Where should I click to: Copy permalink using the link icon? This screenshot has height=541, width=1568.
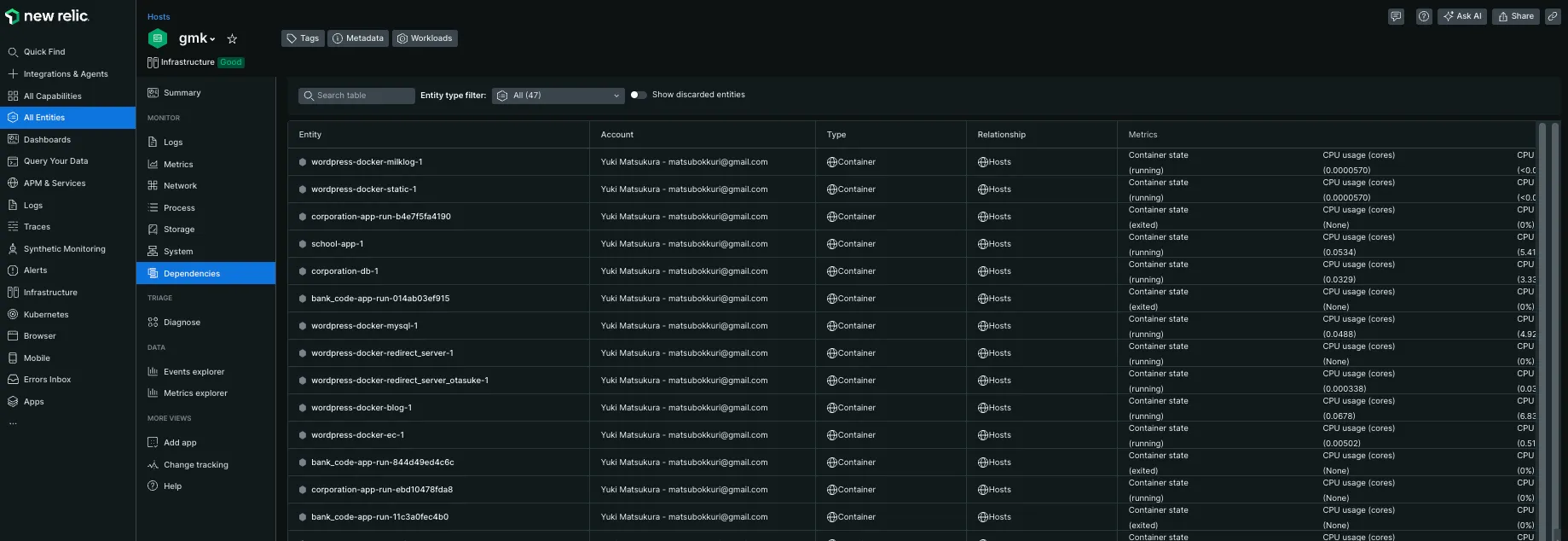pyautogui.click(x=1553, y=16)
